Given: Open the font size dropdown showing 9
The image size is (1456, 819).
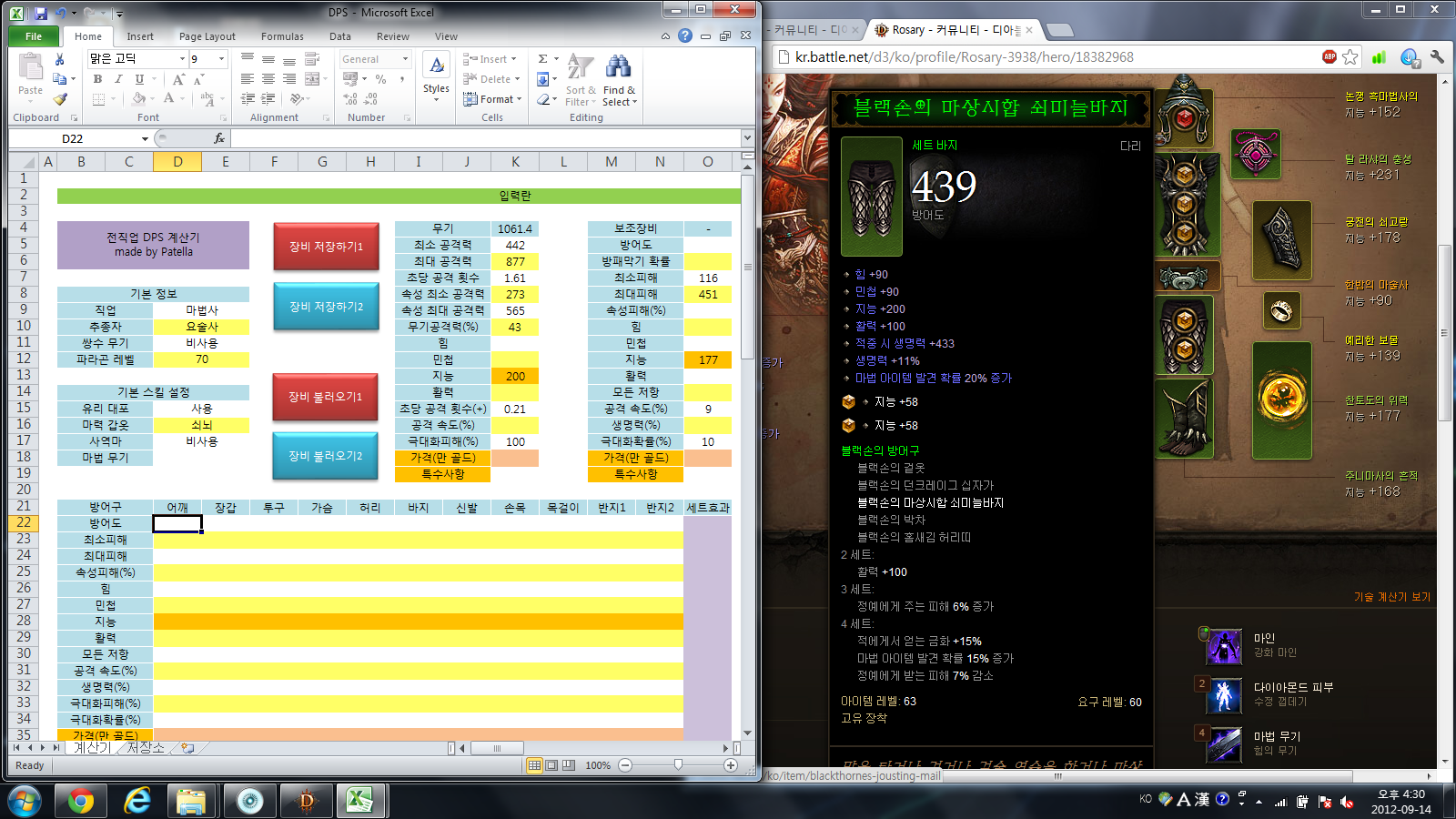Looking at the screenshot, I should pos(221,59).
